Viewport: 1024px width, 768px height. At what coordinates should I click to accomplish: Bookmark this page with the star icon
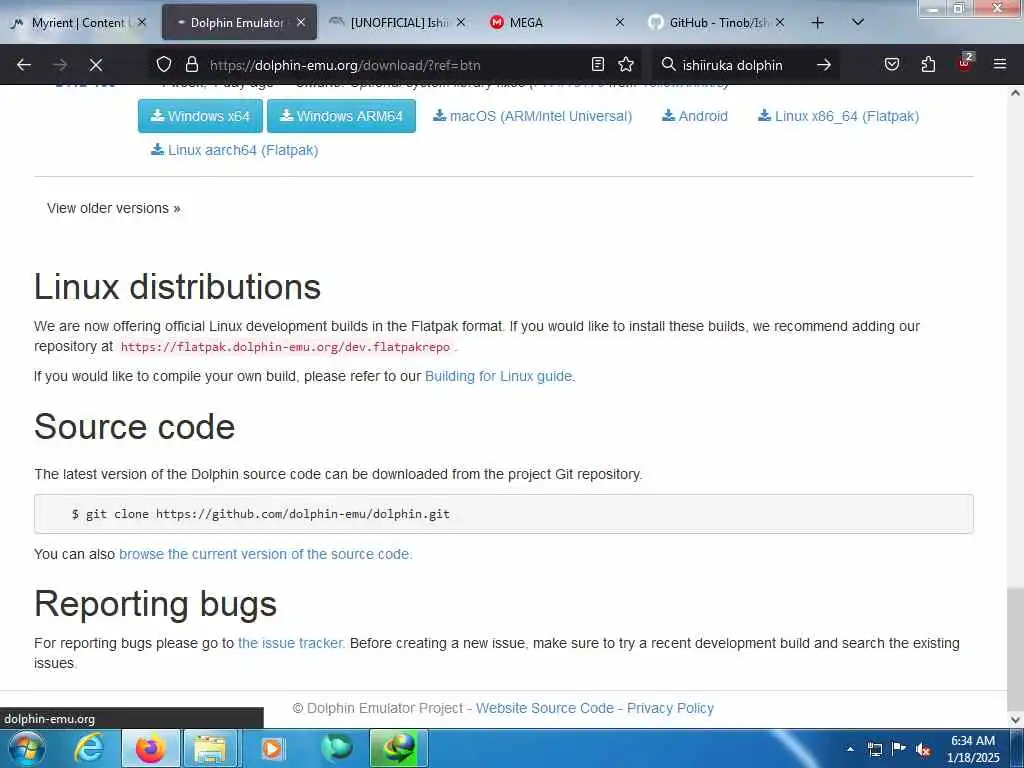click(x=626, y=64)
